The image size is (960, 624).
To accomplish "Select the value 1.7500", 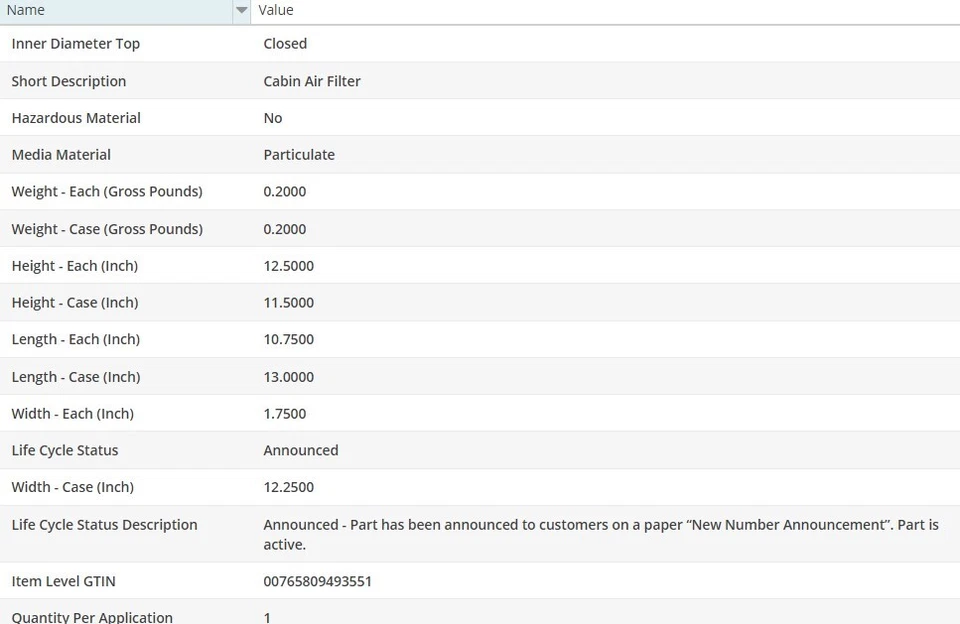I will pyautogui.click(x=285, y=414).
